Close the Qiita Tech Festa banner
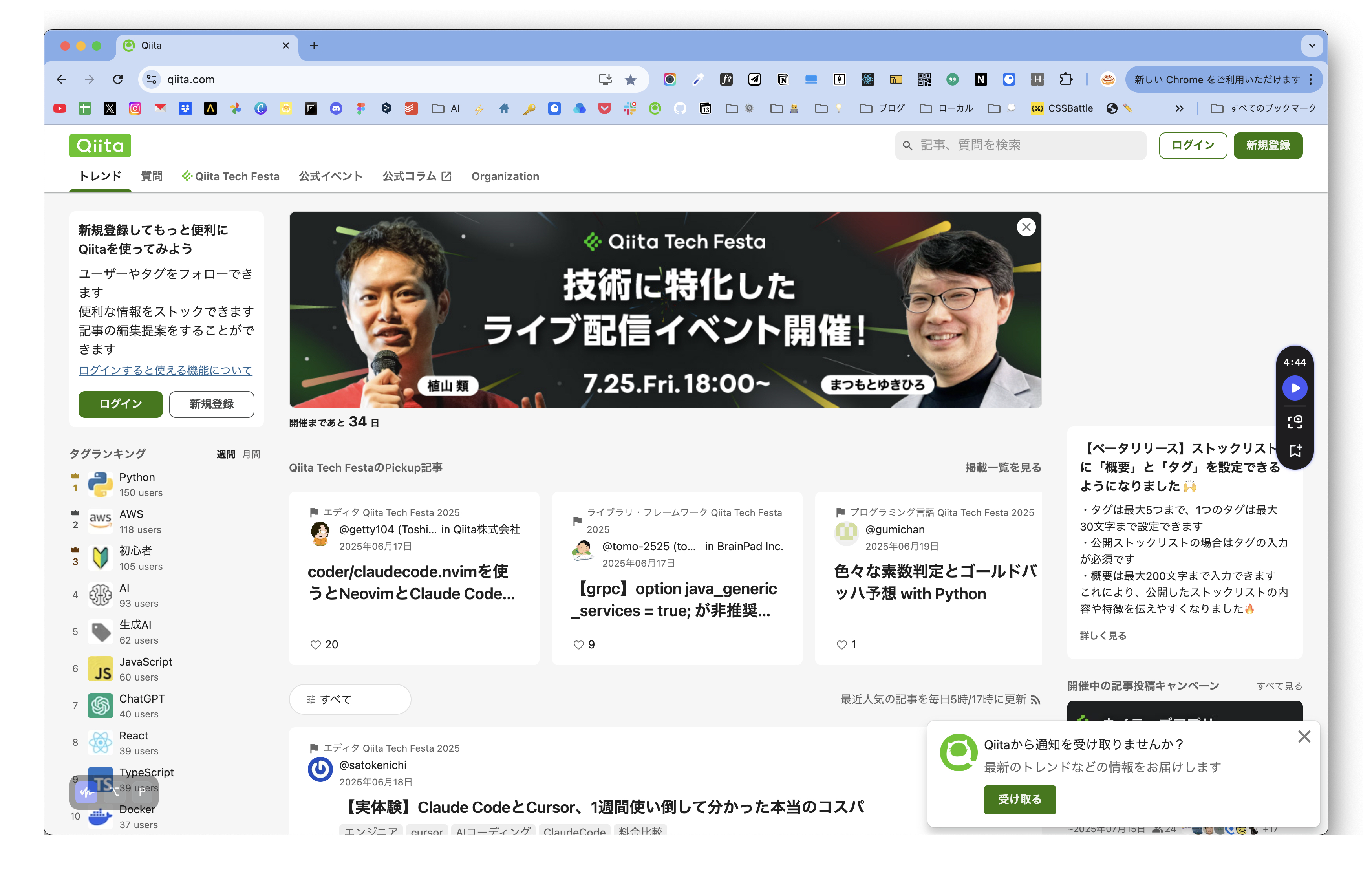Screen dimensions: 1372x893 pyautogui.click(x=1026, y=227)
